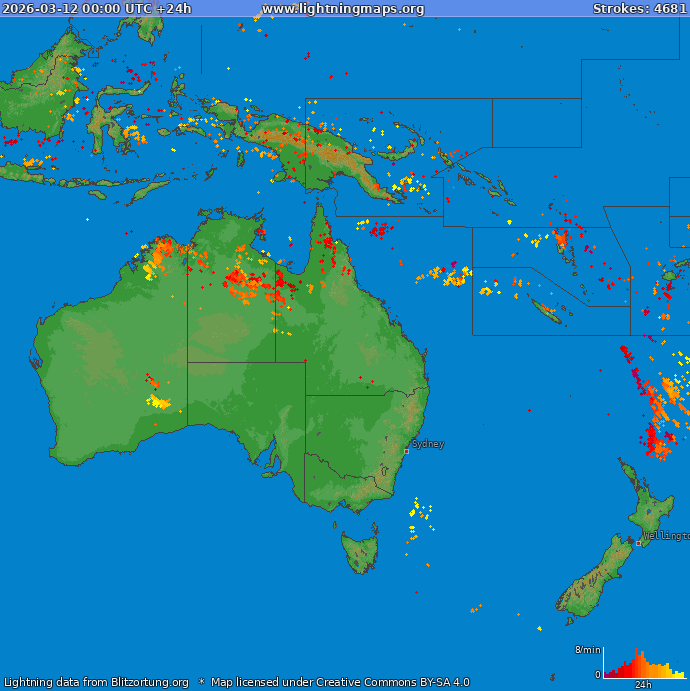Viewport: 690px width, 691px height.
Task: Click the island of Tasmania
Action: tap(360, 552)
